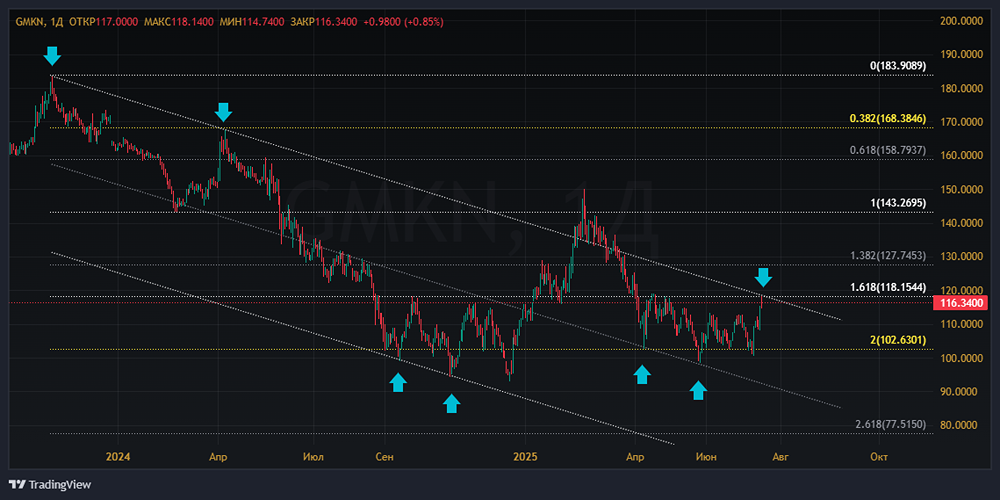The height and width of the screenshot is (500, 1000).
Task: Click the ЗАКР116.3400 close value
Action: (x=323, y=22)
